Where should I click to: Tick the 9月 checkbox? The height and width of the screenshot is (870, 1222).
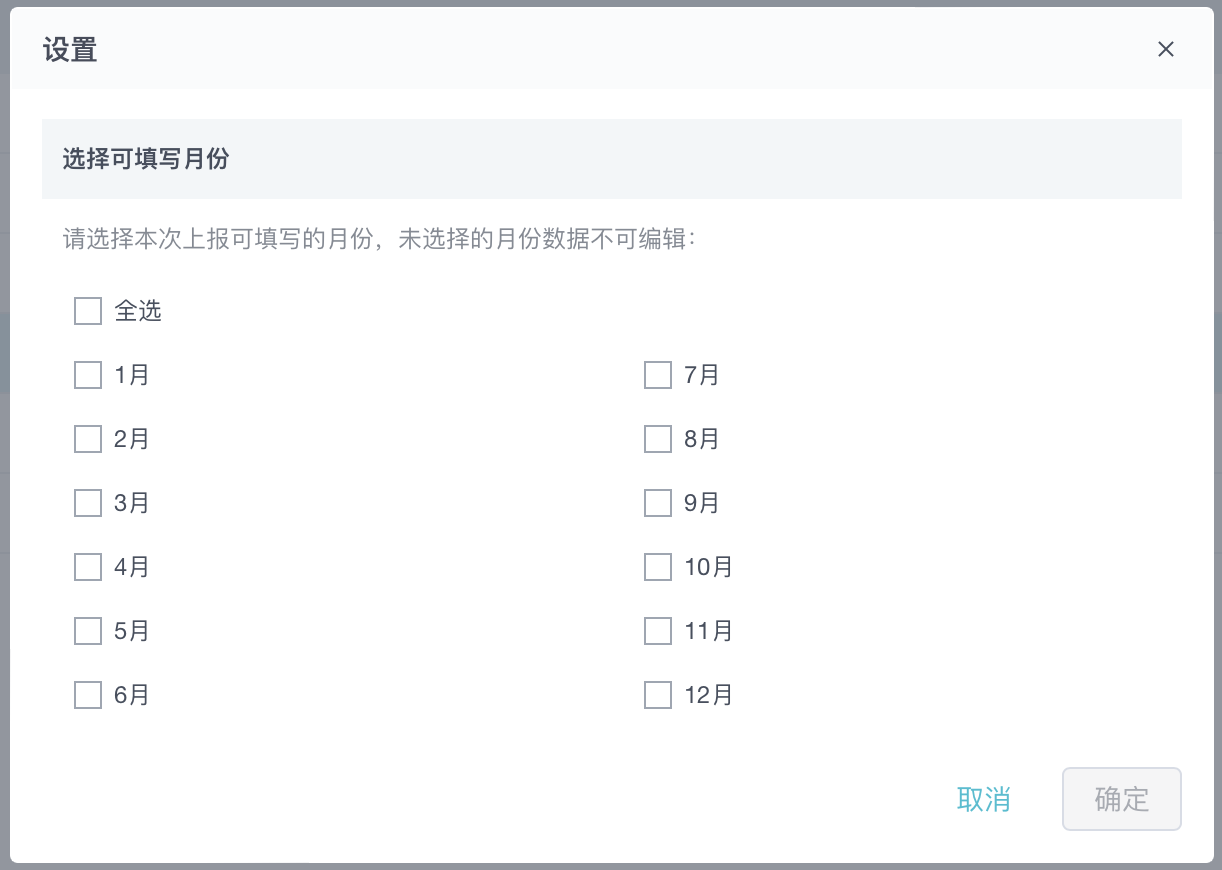pos(658,503)
